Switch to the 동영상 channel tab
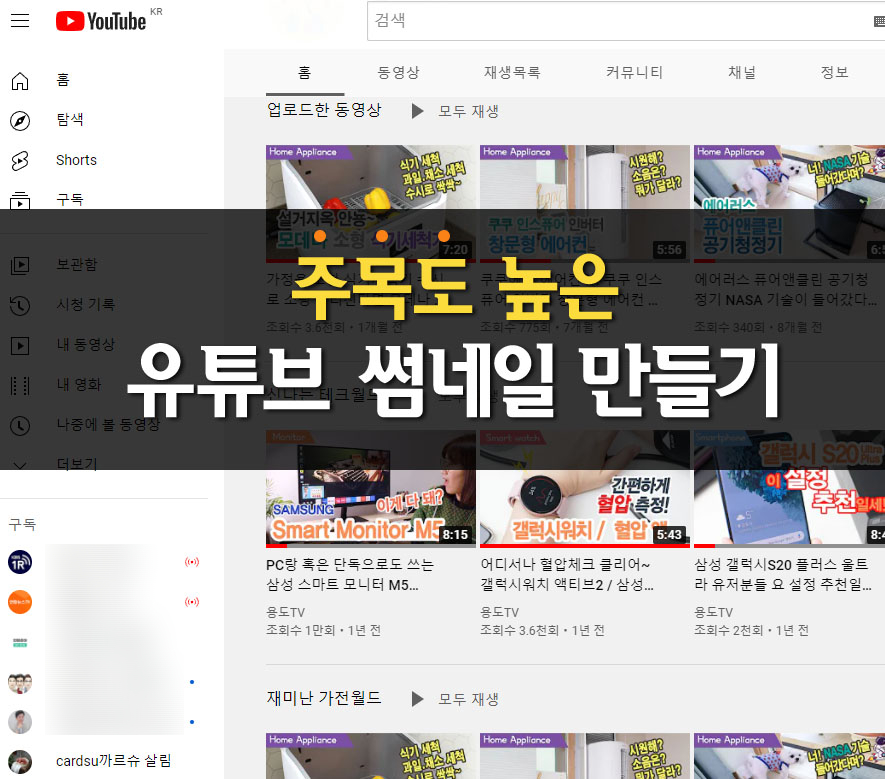The width and height of the screenshot is (885, 779). [398, 72]
